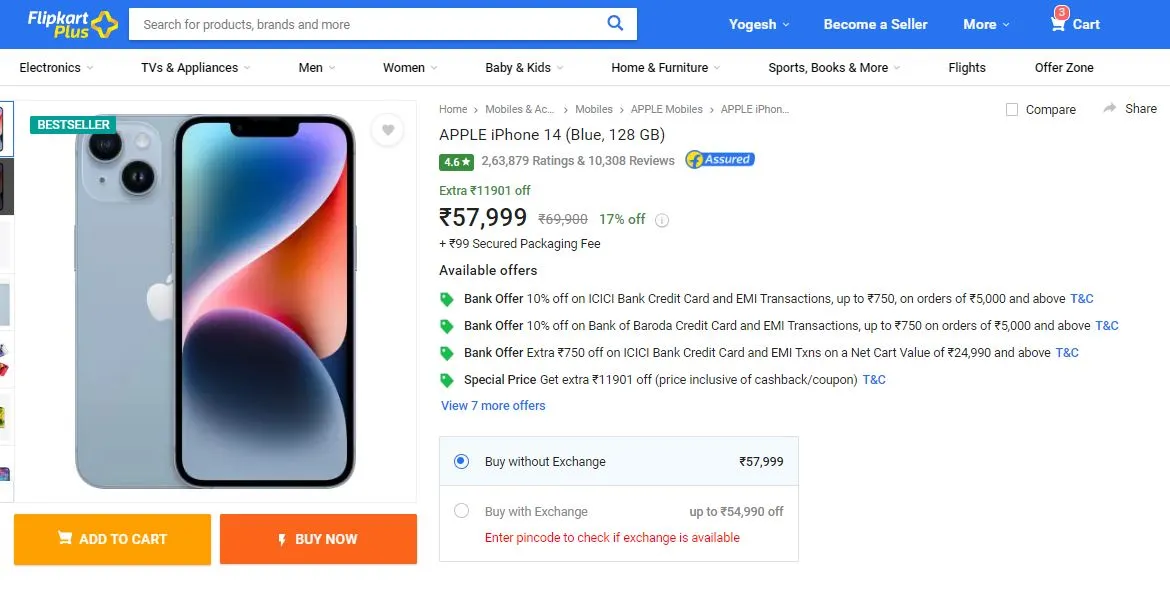Expand the Yogesh account dropdown

point(759,24)
